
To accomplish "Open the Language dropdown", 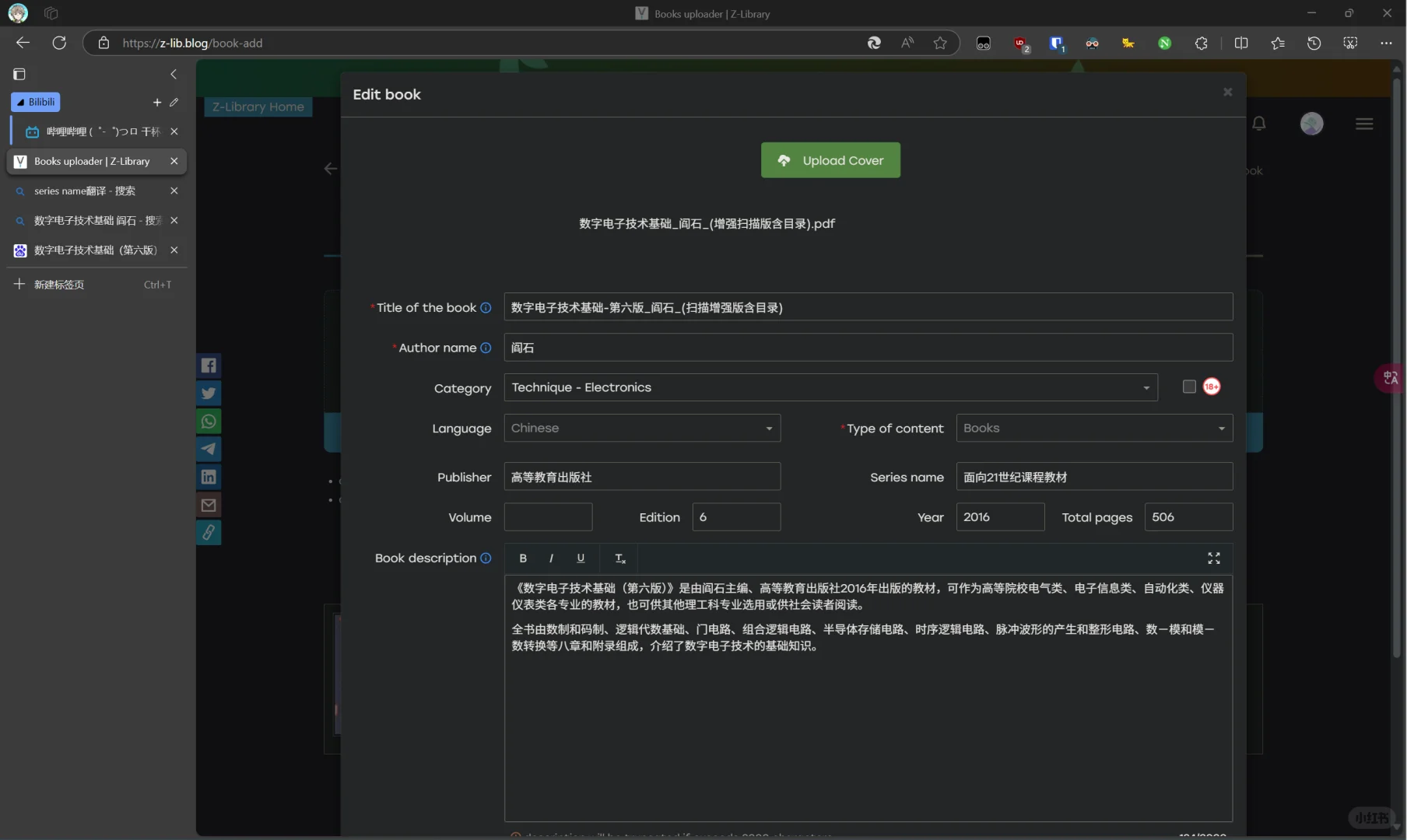I will tap(642, 428).
